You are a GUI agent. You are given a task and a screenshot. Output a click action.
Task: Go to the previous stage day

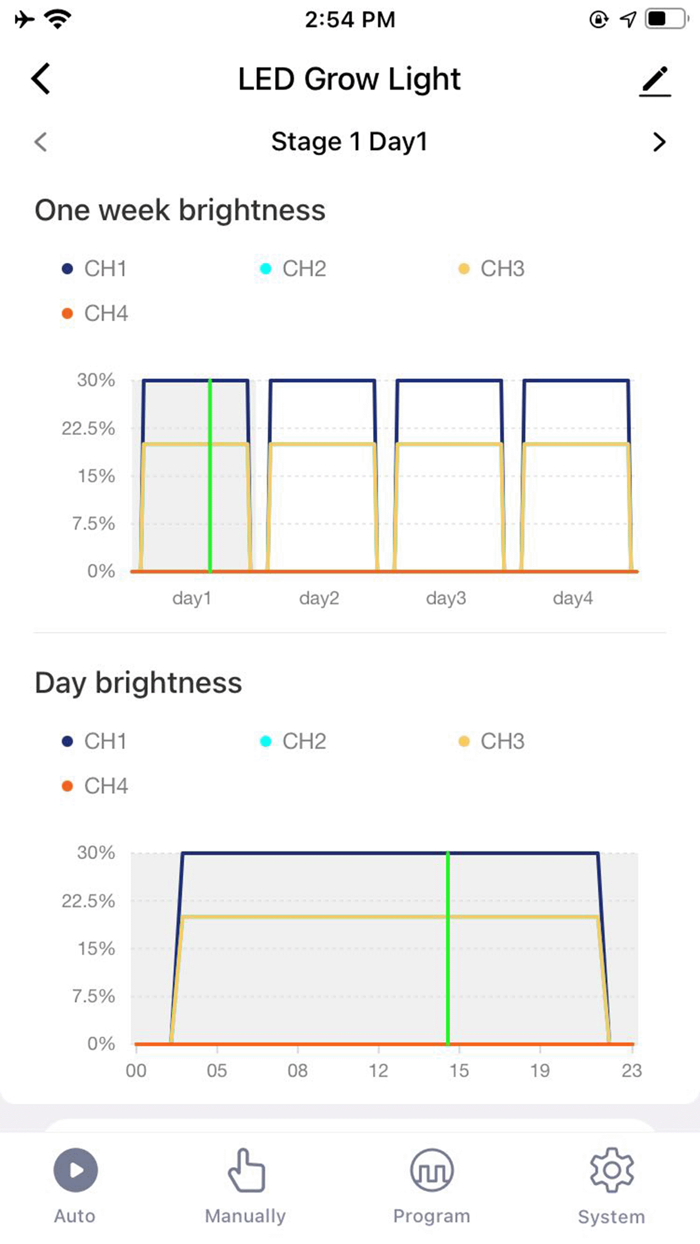point(41,142)
